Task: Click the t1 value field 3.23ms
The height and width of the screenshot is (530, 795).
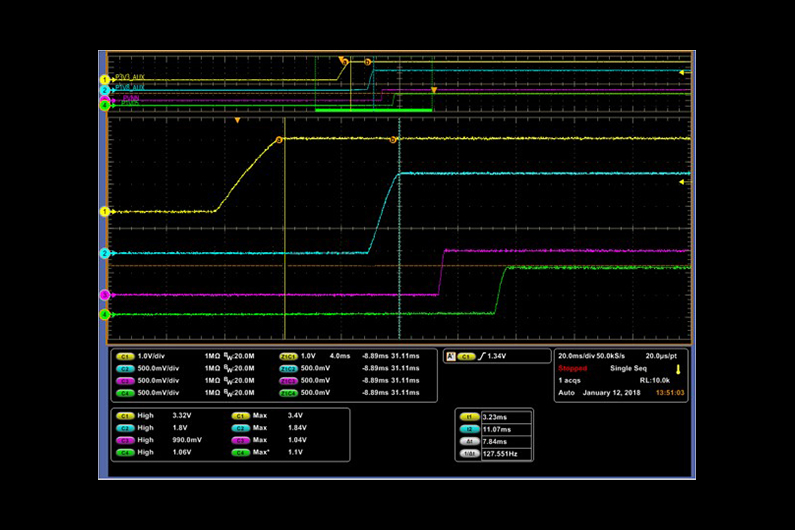Action: 506,417
